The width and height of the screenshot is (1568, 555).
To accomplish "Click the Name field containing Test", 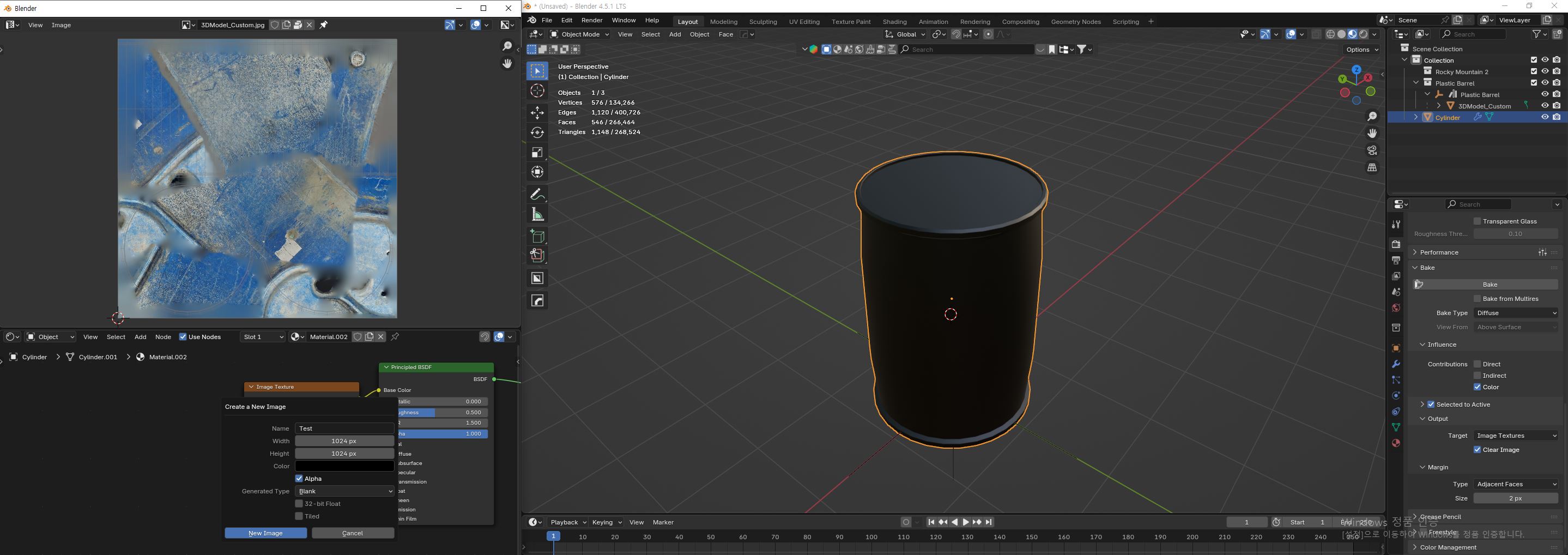I will tap(344, 429).
